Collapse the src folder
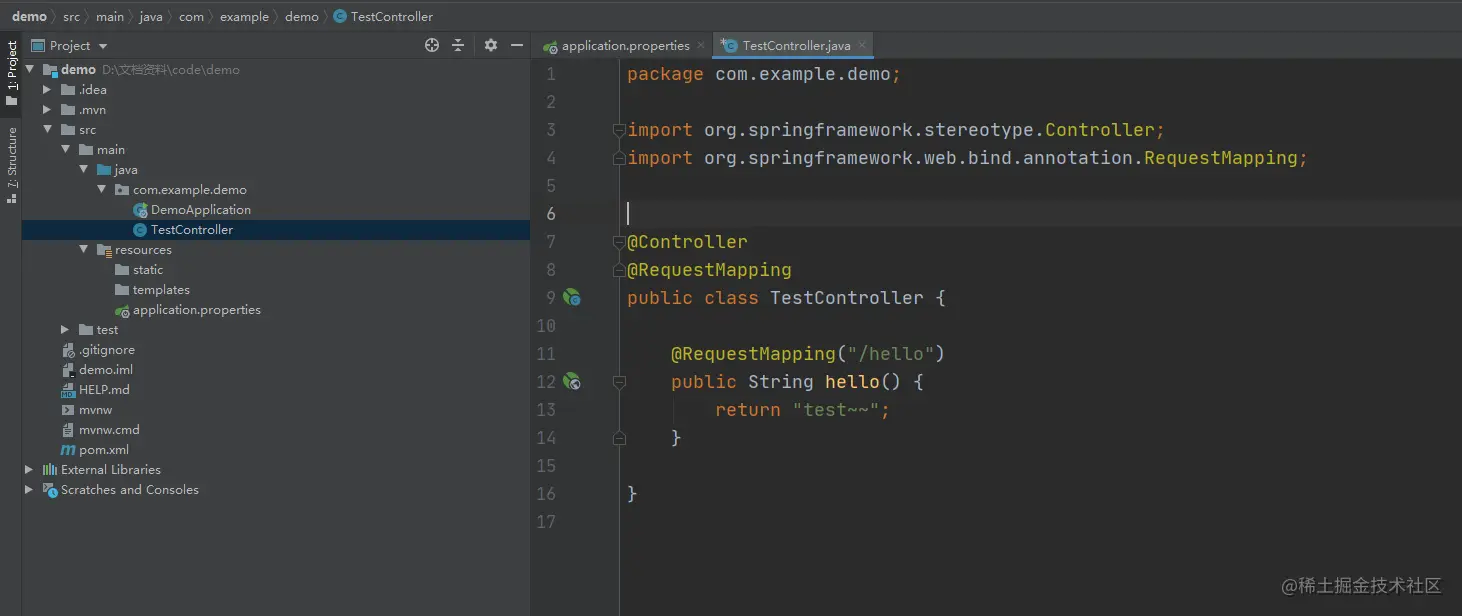Viewport: 1462px width, 616px height. [x=47, y=130]
